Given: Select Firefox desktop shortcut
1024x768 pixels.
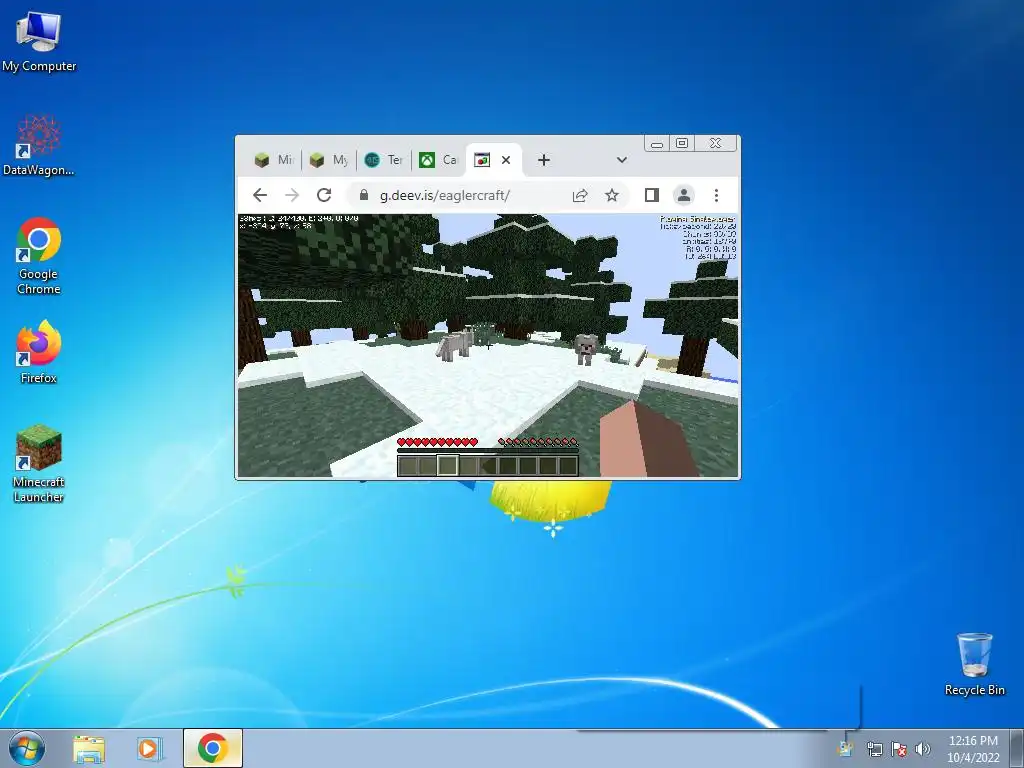Looking at the screenshot, I should (x=39, y=352).
